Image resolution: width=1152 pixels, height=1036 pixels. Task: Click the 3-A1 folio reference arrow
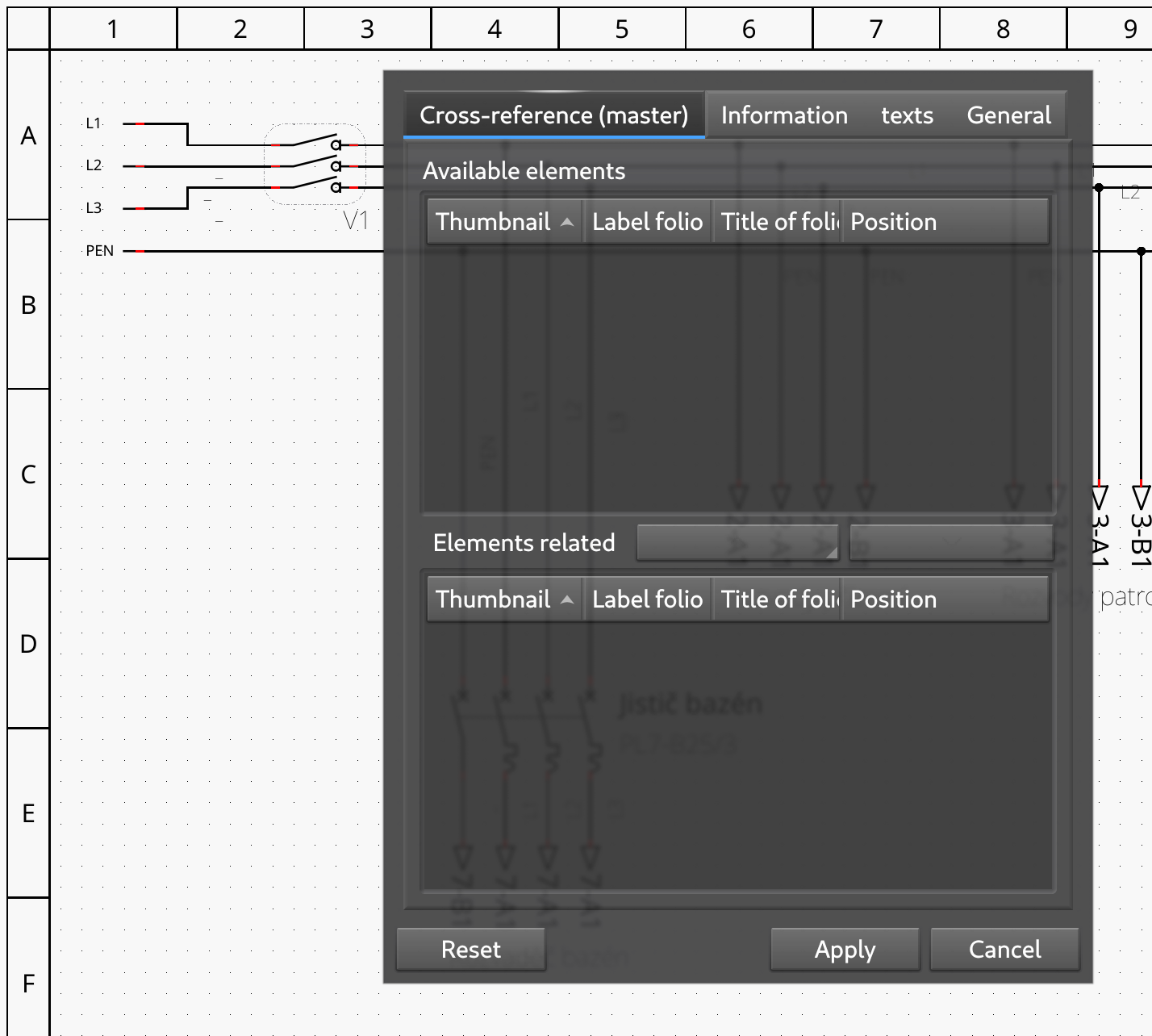click(1099, 496)
